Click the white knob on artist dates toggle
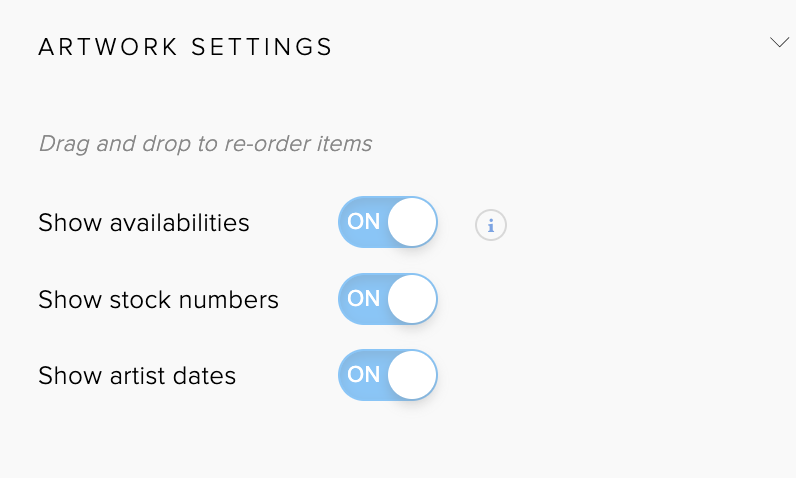The width and height of the screenshot is (796, 478). pos(412,375)
